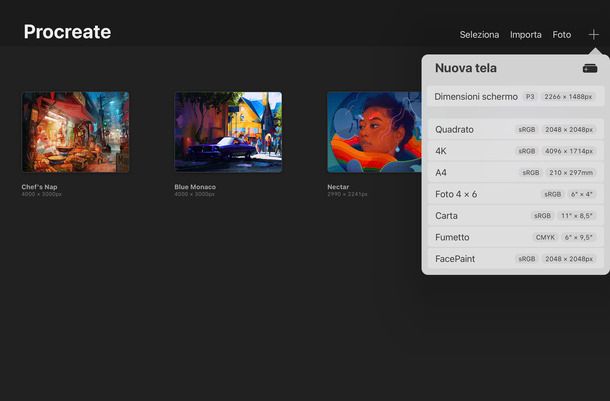The width and height of the screenshot is (610, 401).
Task: Open the Seleziona option in top bar
Action: pos(479,34)
